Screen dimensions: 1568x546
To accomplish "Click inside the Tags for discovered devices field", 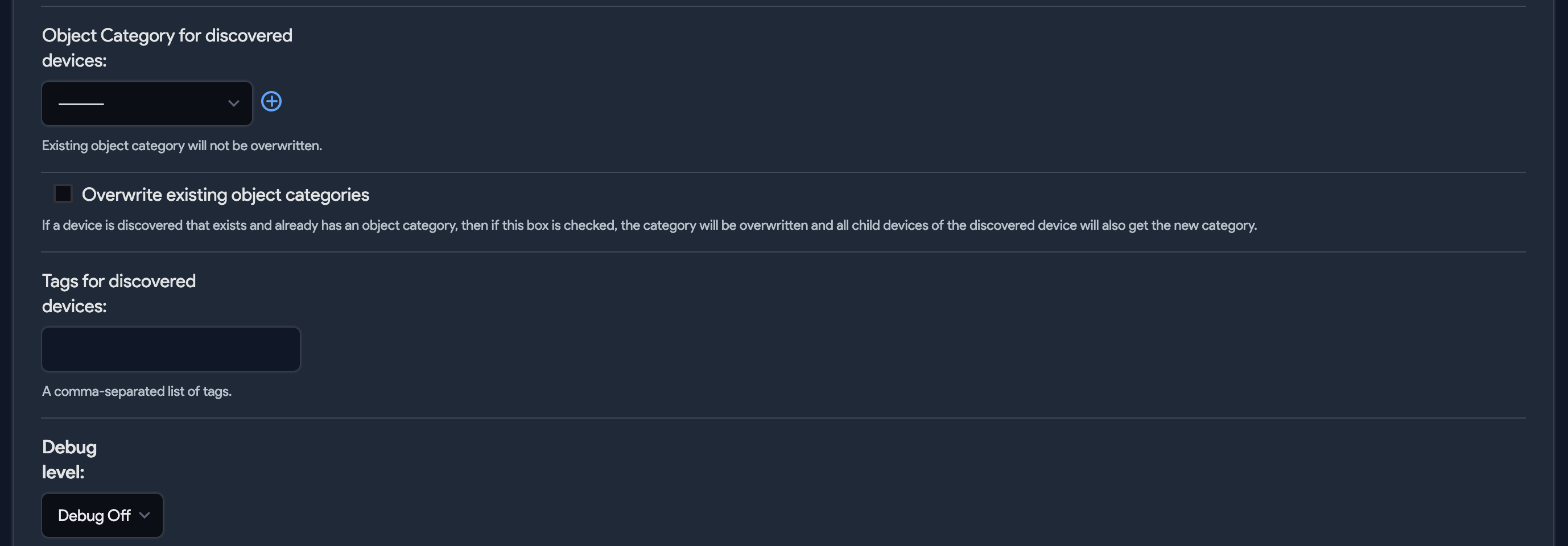I will 171,349.
